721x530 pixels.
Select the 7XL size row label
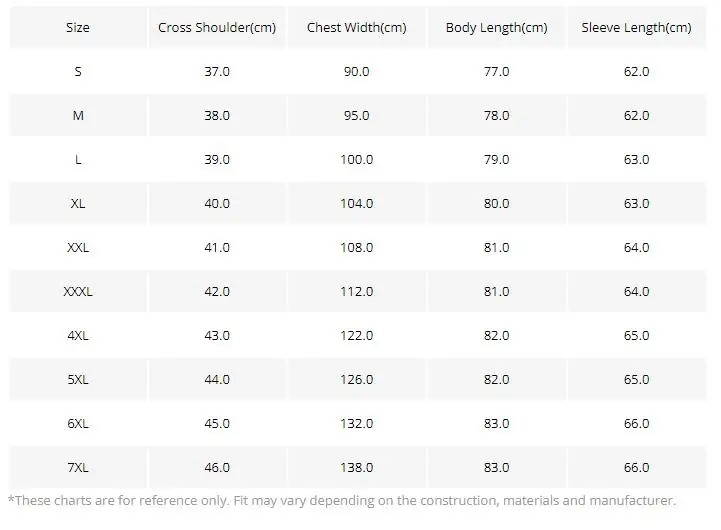[78, 468]
